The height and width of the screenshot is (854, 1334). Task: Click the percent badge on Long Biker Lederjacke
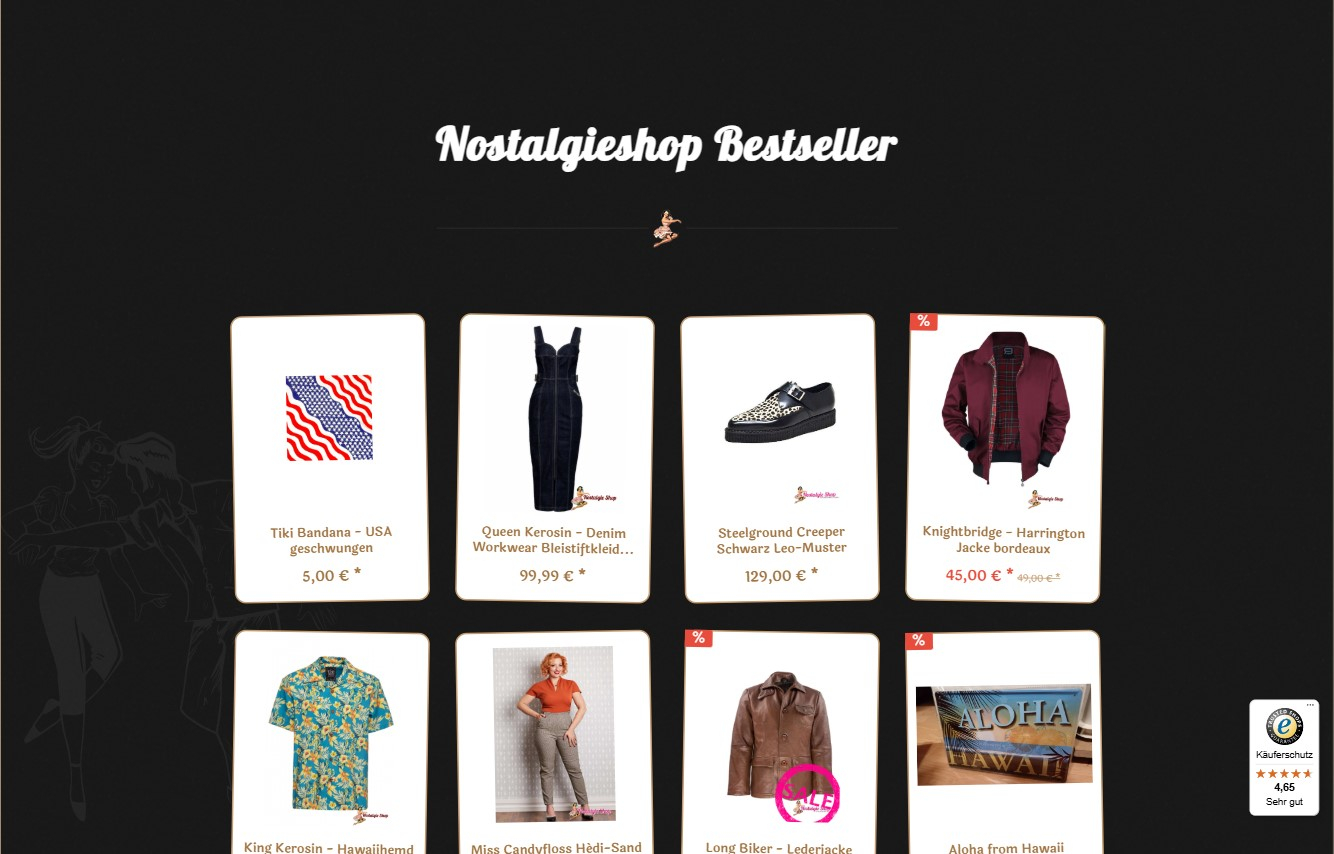pyautogui.click(x=698, y=638)
